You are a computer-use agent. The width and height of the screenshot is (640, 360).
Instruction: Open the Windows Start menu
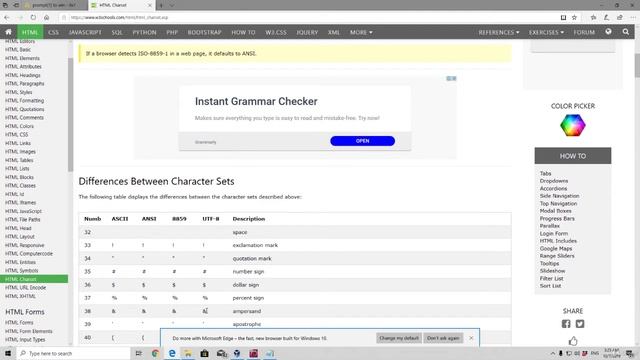7,353
